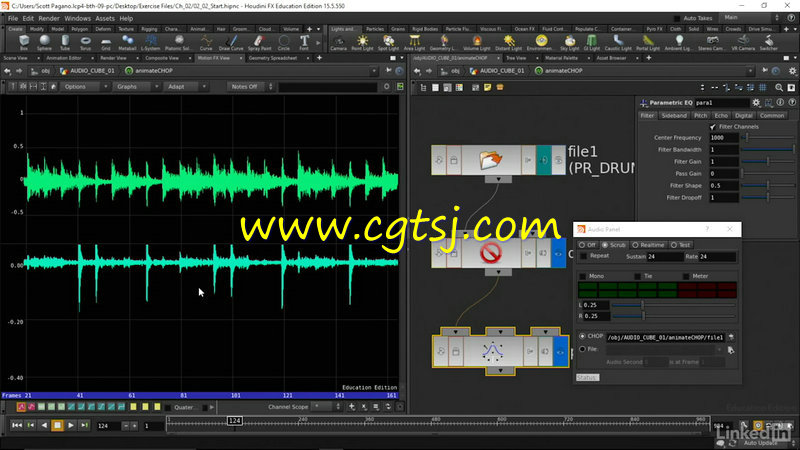This screenshot has width=800, height=450.
Task: Open the Main takes dropdown
Action: click(x=749, y=17)
